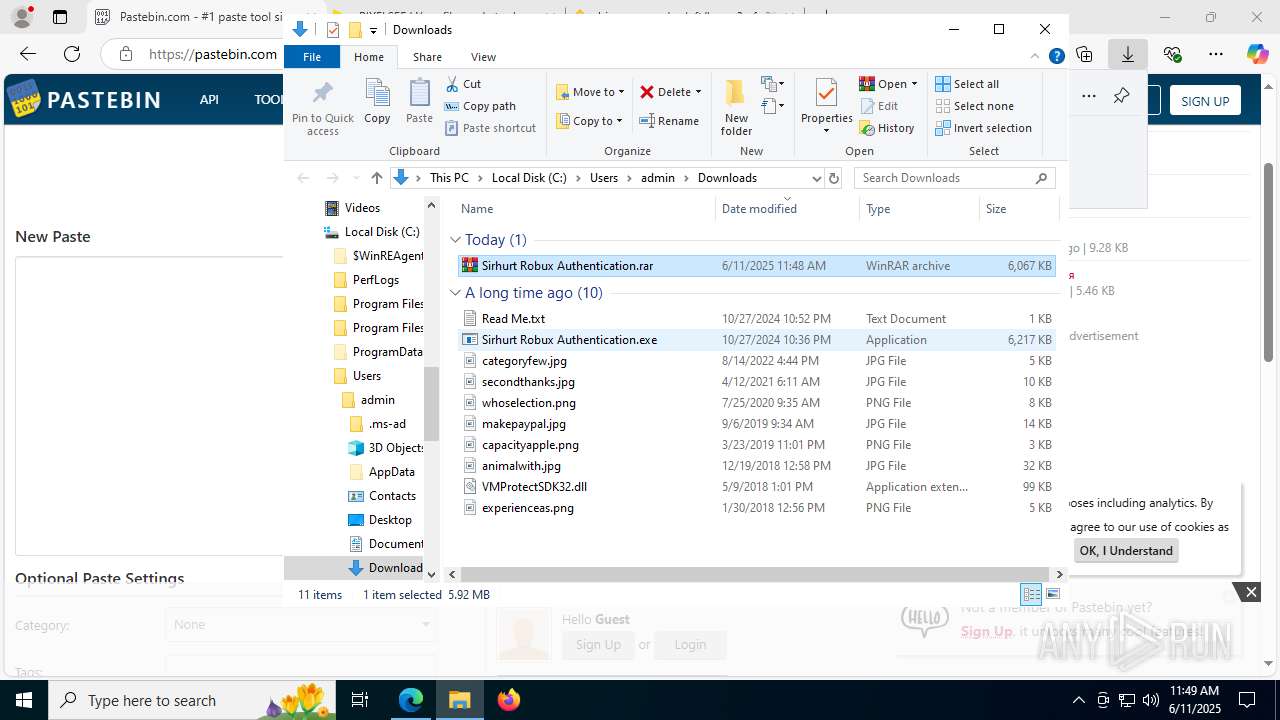
Task: Open the File menu tab
Action: tap(312, 57)
